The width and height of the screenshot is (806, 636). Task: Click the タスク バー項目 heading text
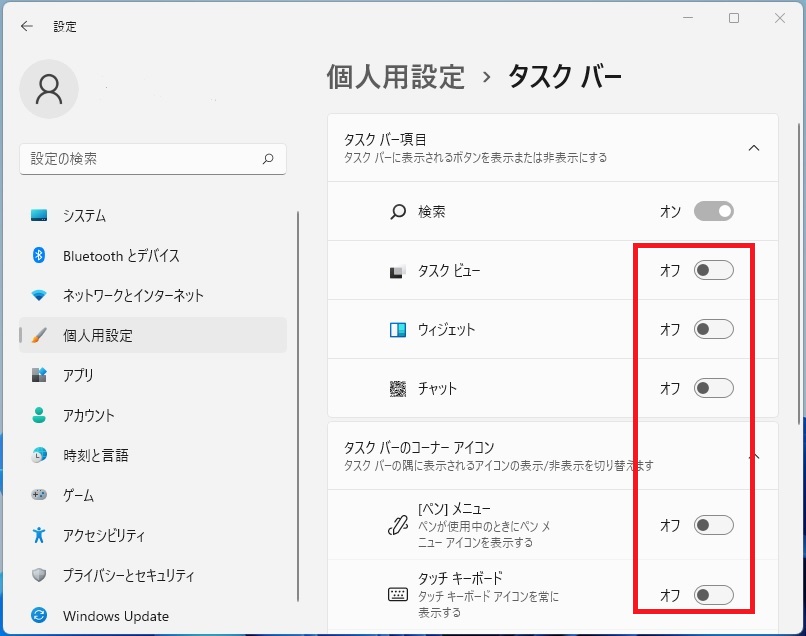[x=385, y=139]
